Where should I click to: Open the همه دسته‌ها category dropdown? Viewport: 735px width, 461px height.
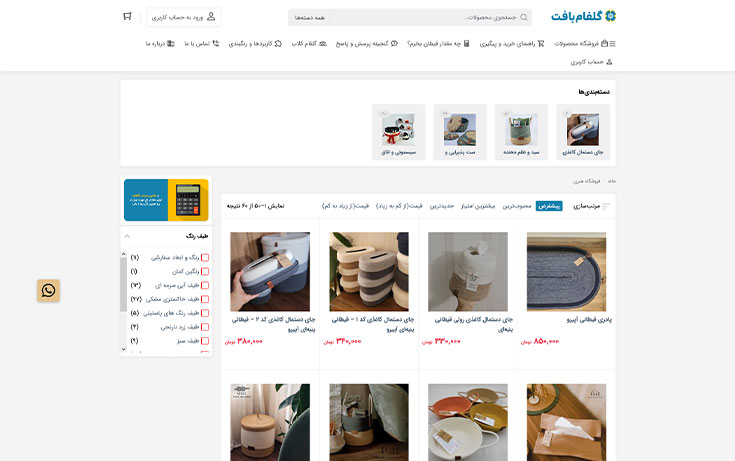(309, 17)
